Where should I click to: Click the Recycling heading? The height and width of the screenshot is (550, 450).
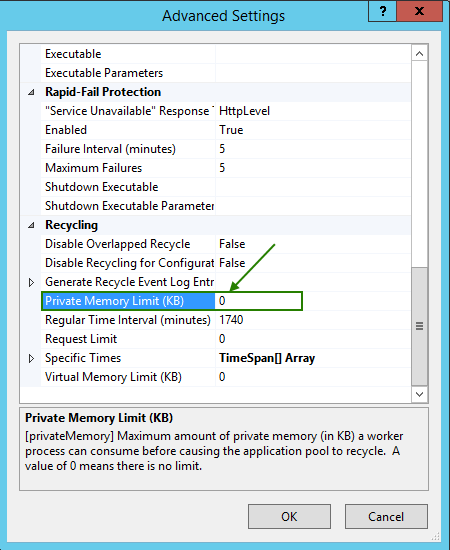point(72,225)
